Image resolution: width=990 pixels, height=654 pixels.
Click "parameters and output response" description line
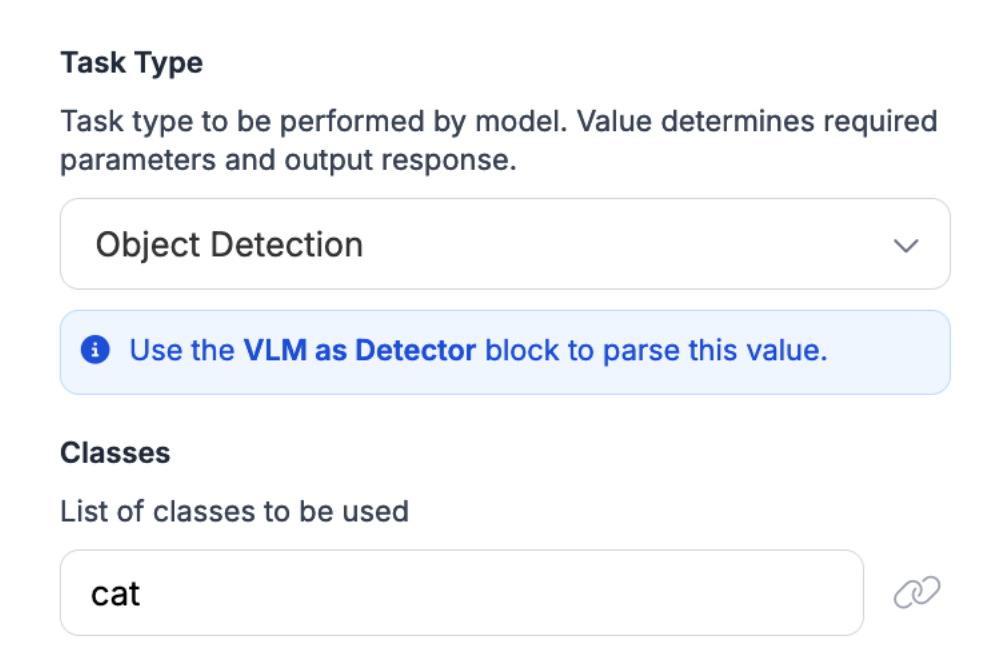[x=288, y=160]
